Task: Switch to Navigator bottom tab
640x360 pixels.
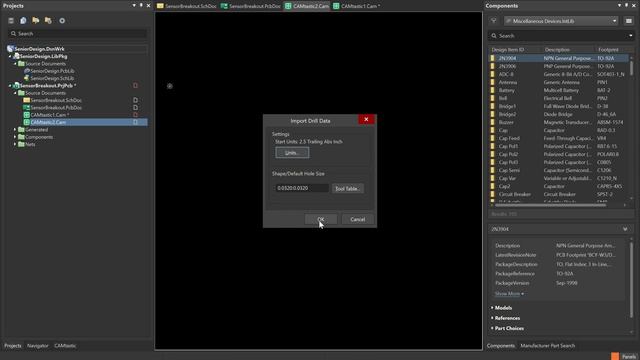Action: pos(38,346)
